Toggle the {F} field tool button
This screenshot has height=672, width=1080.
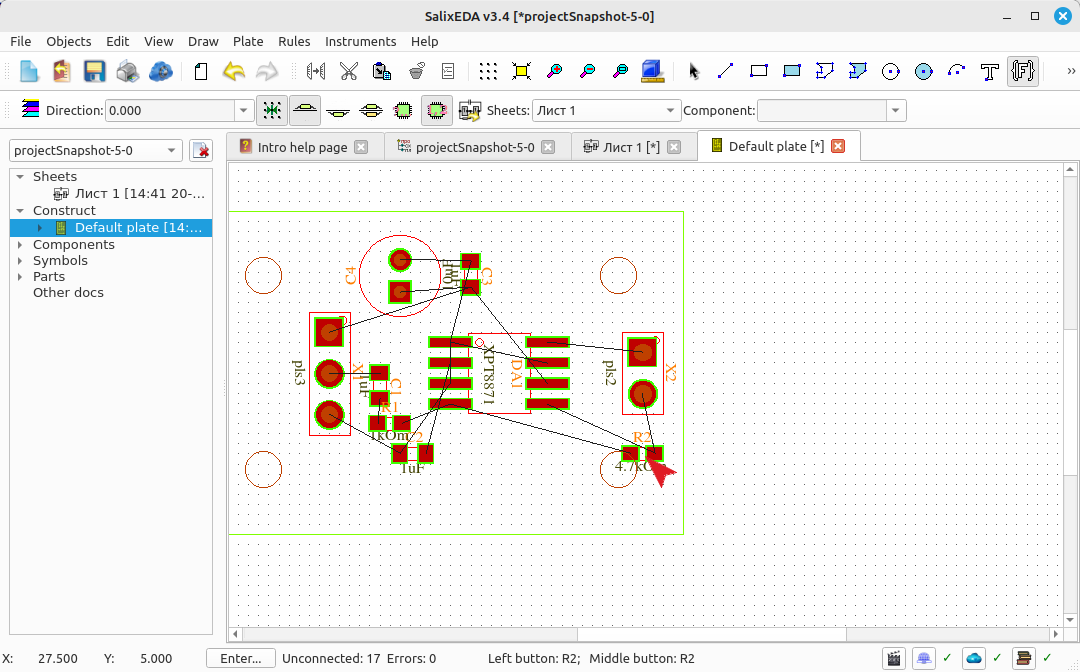pyautogui.click(x=1023, y=71)
